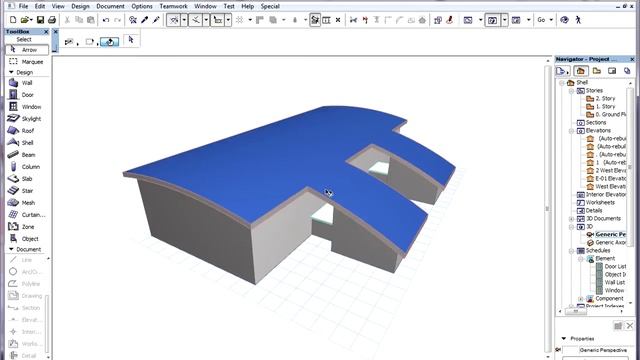Screen dimensions: 640x360
Task: Collapse the Stories tree node
Action: (x=571, y=91)
